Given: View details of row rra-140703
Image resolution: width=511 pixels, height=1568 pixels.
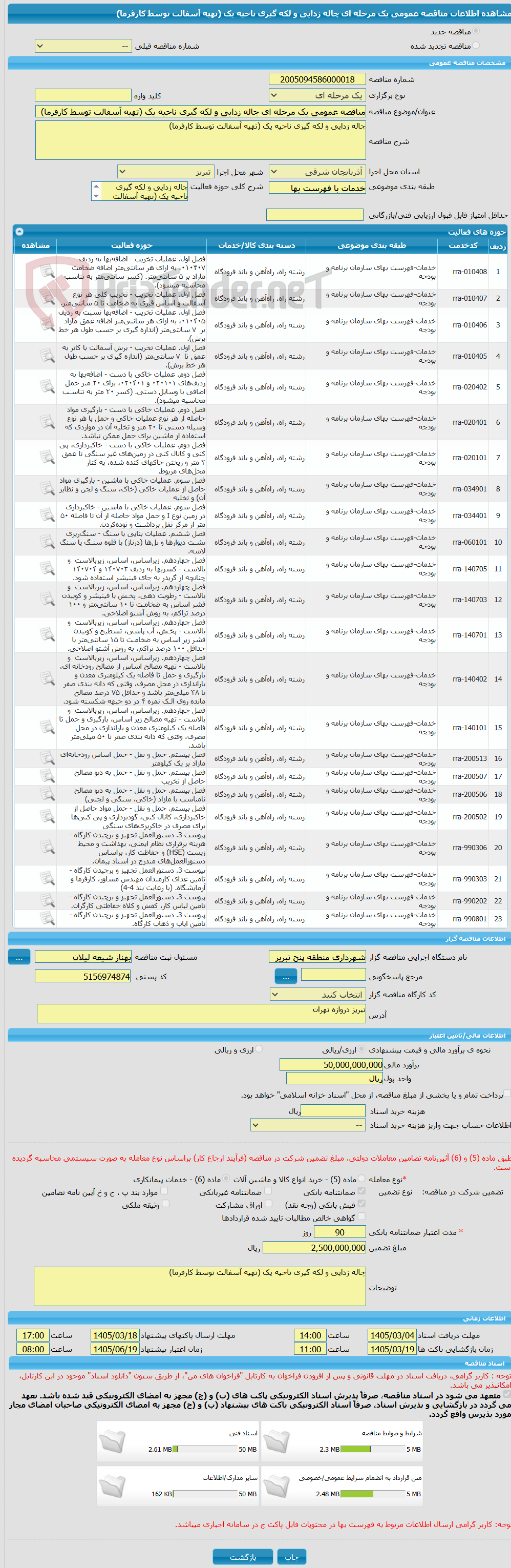Looking at the screenshot, I should point(47,600).
